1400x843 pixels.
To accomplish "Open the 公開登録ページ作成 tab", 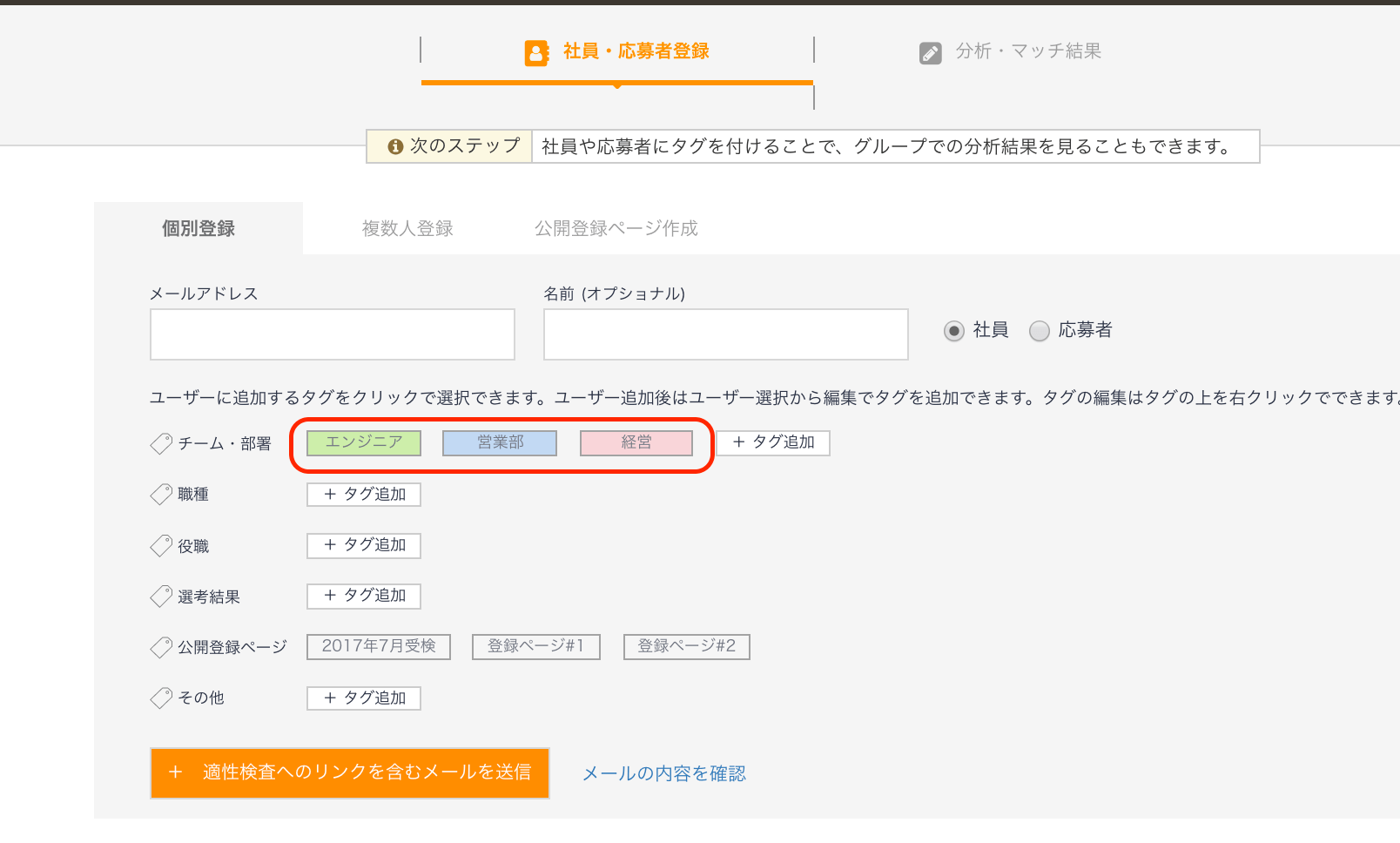I will (x=616, y=228).
